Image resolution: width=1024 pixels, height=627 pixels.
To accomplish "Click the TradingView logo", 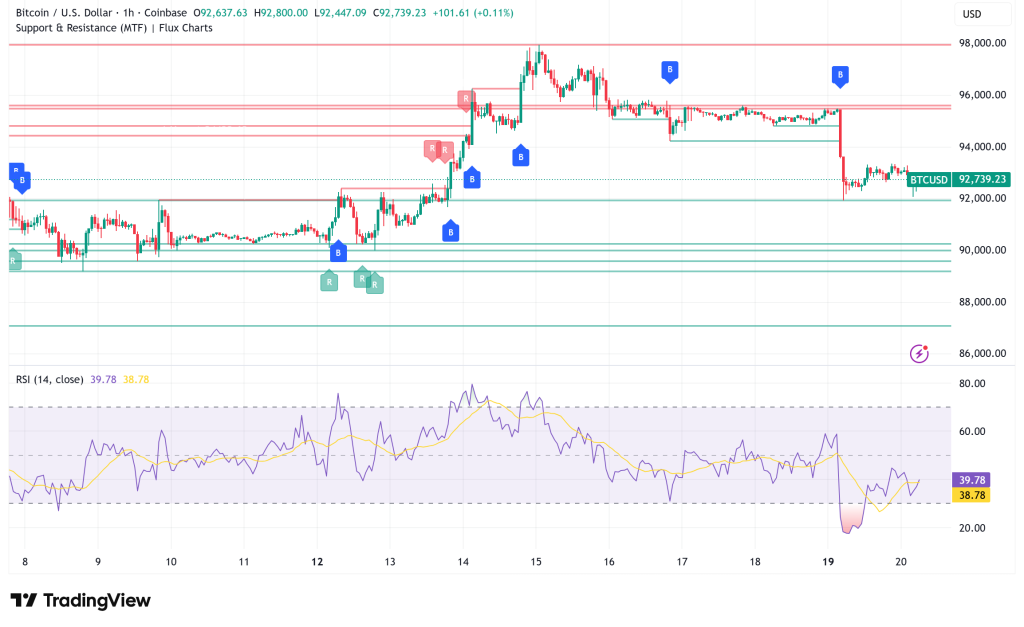I will pyautogui.click(x=80, y=600).
